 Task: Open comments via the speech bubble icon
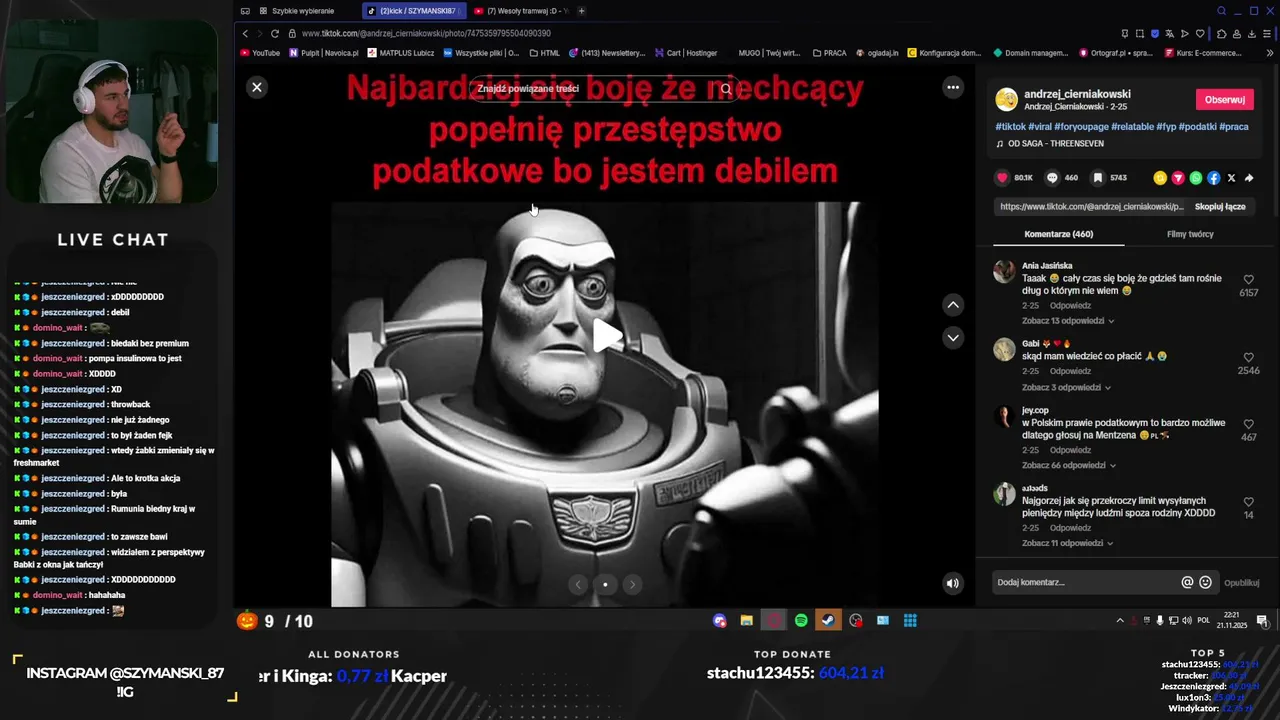[1052, 178]
